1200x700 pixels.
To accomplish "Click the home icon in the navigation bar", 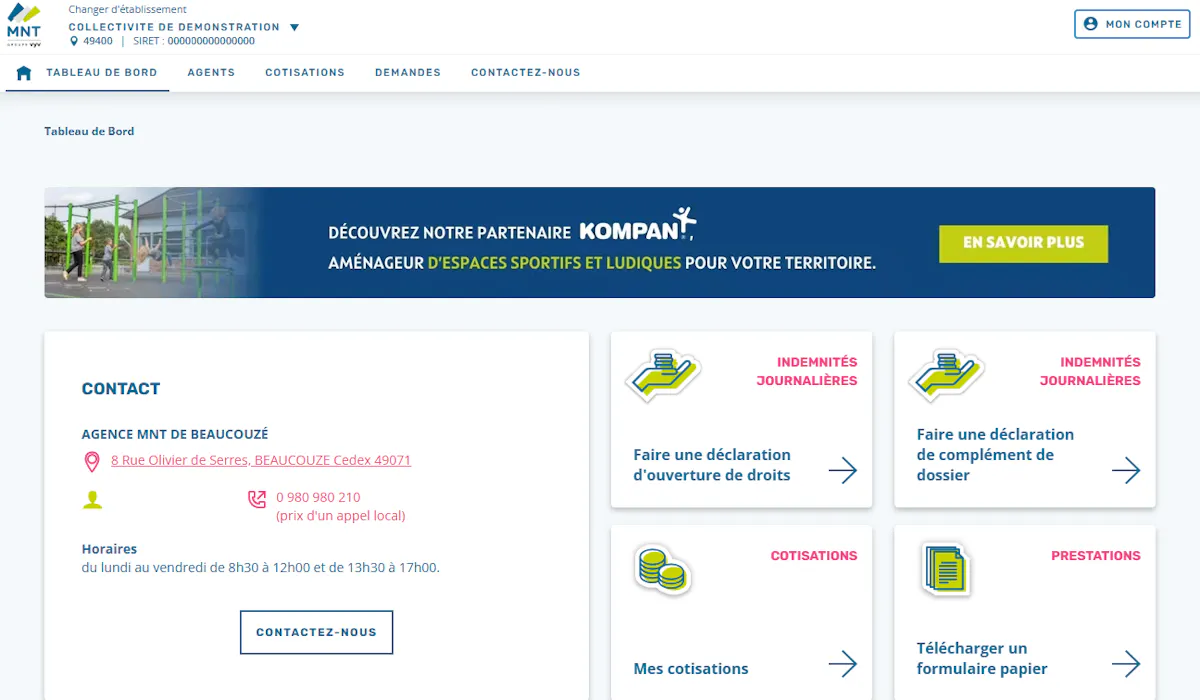I will tap(22, 72).
